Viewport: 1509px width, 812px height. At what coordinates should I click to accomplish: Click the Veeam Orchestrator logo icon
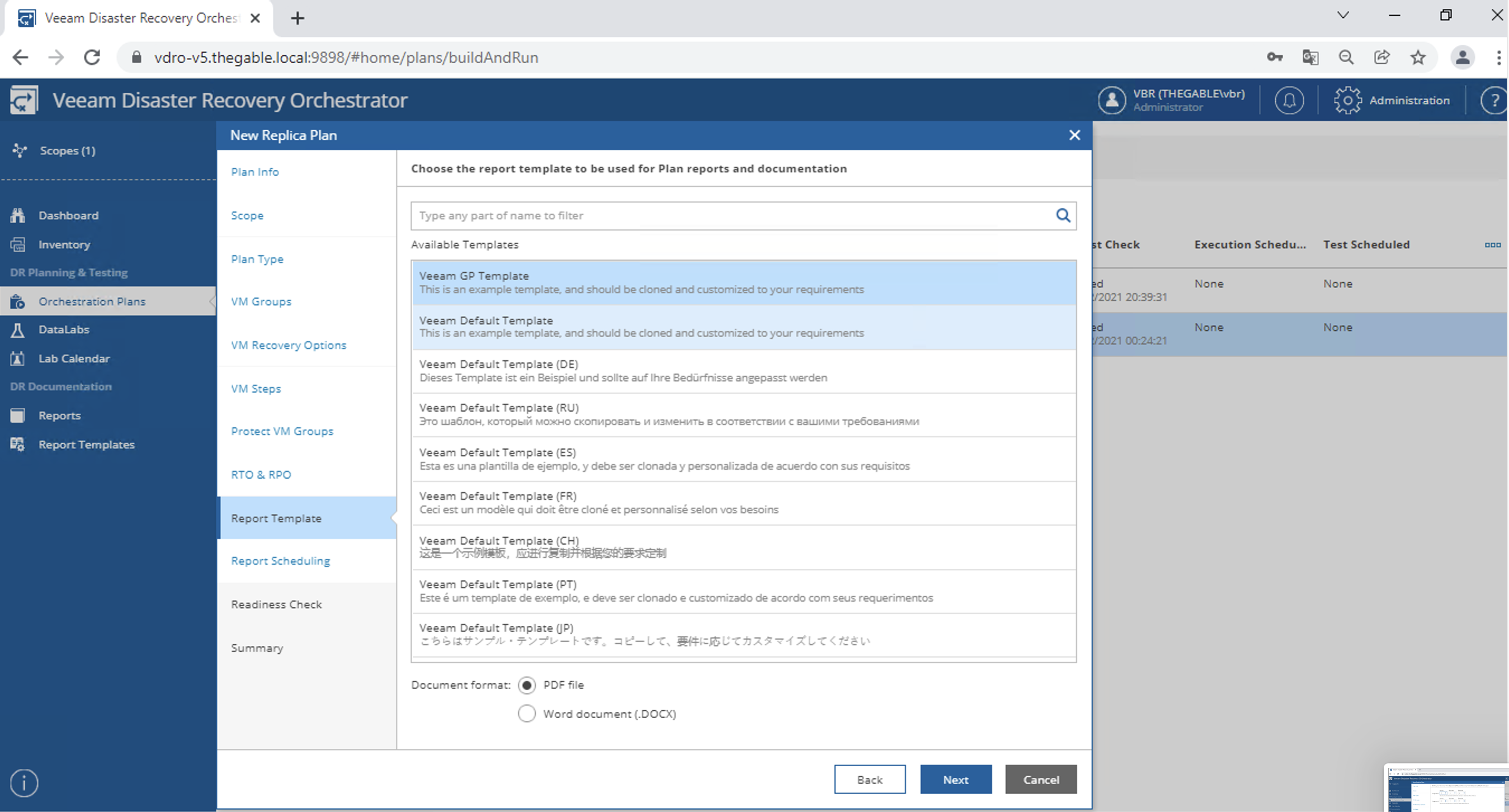click(x=24, y=100)
